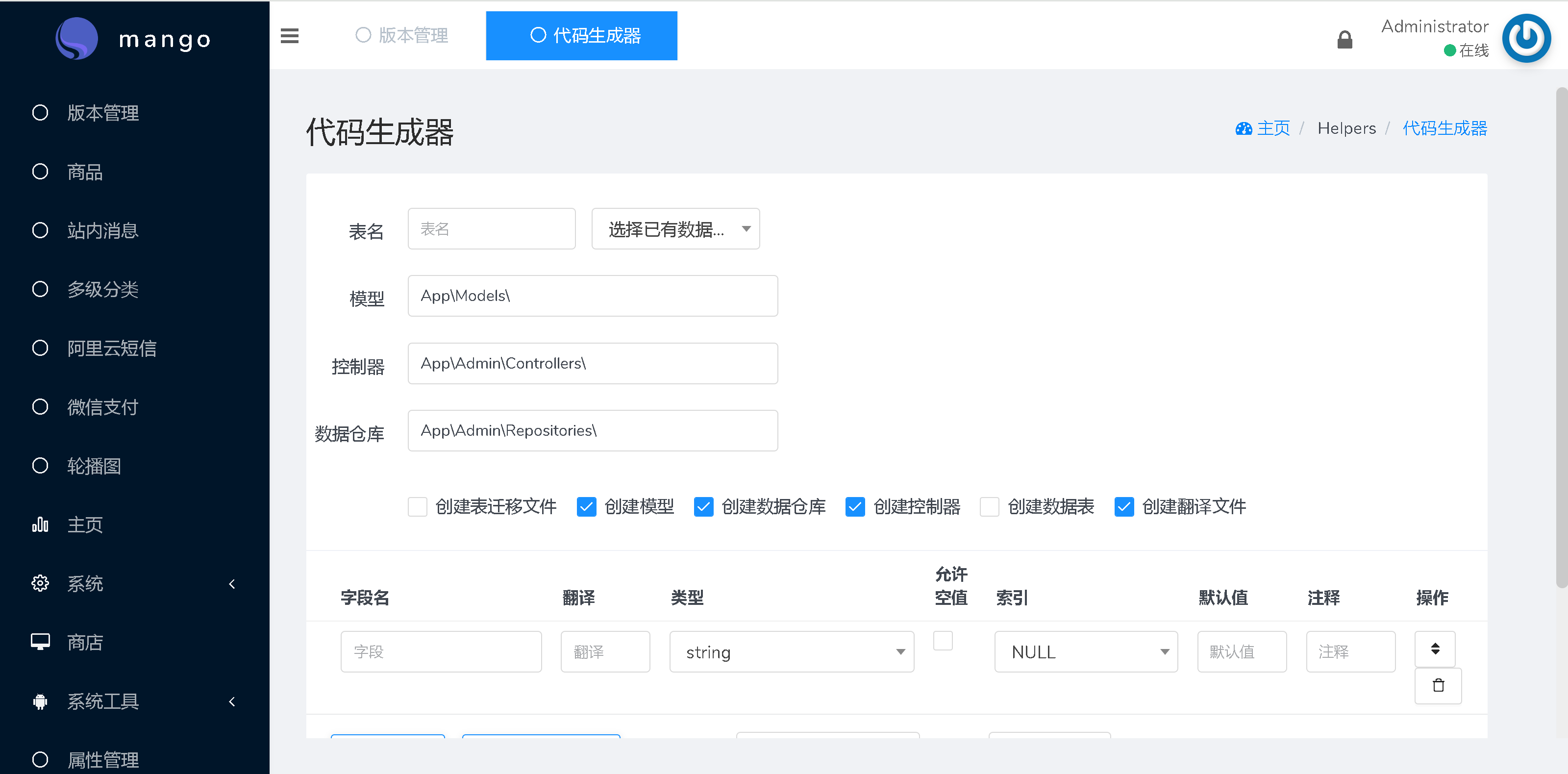Click the mango logo icon in sidebar
Screen dimensions: 1568x774
tap(77, 38)
